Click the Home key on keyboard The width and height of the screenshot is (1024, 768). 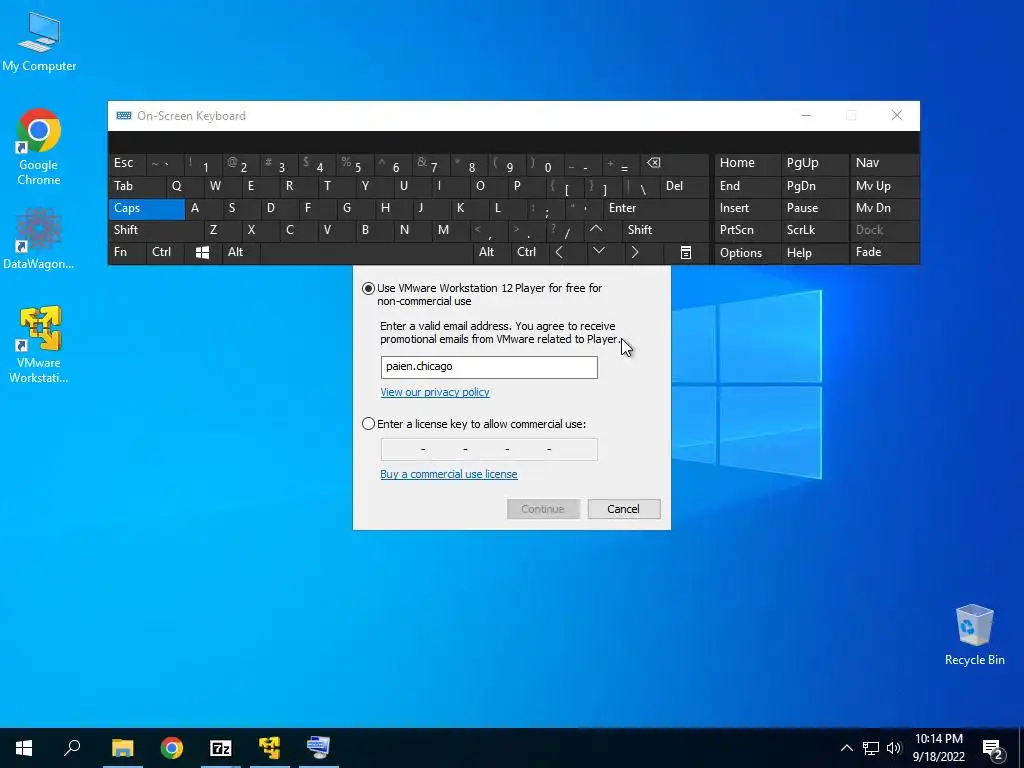[x=747, y=163]
